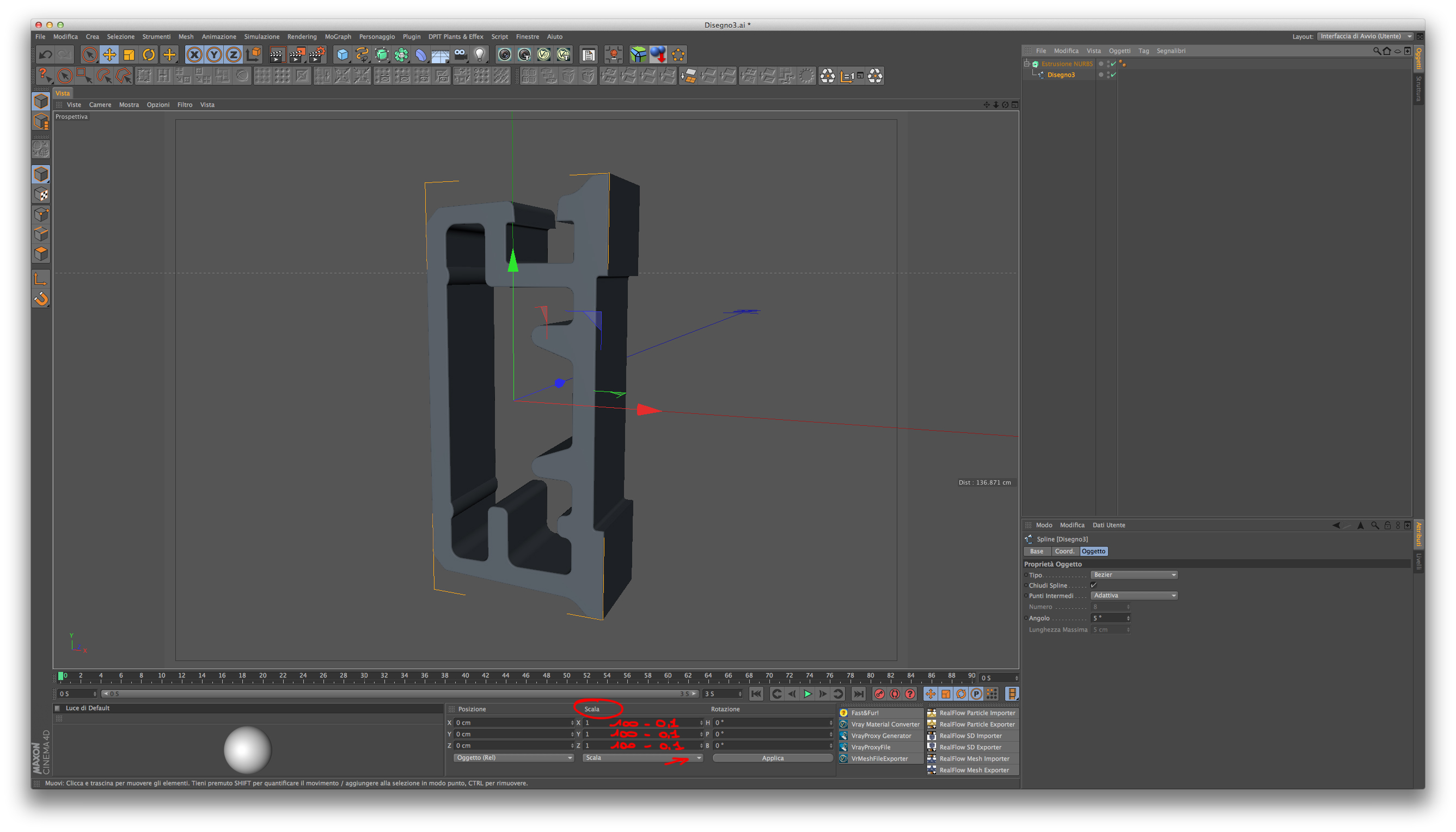Collapse the Estrusione NURBS tree item
Screen dimensions: 1456x832
1027,64
